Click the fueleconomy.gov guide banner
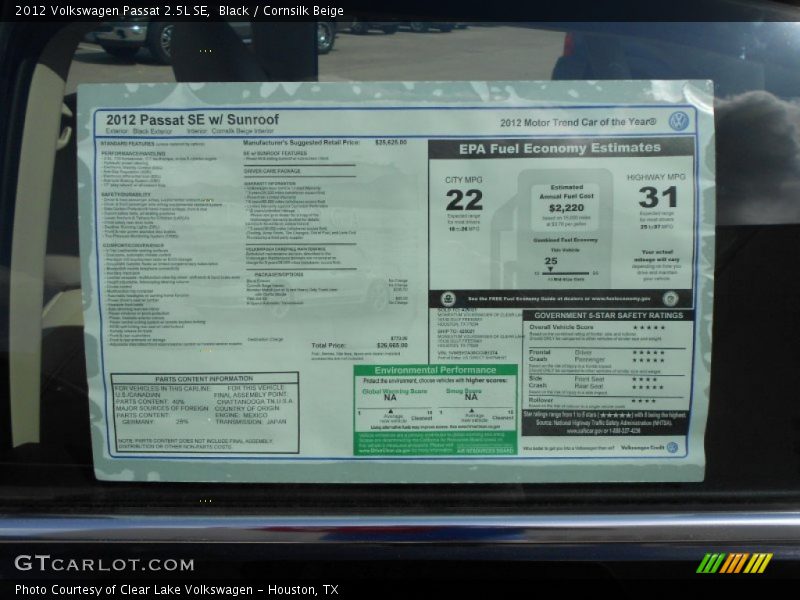The height and width of the screenshot is (600, 800). tap(559, 299)
